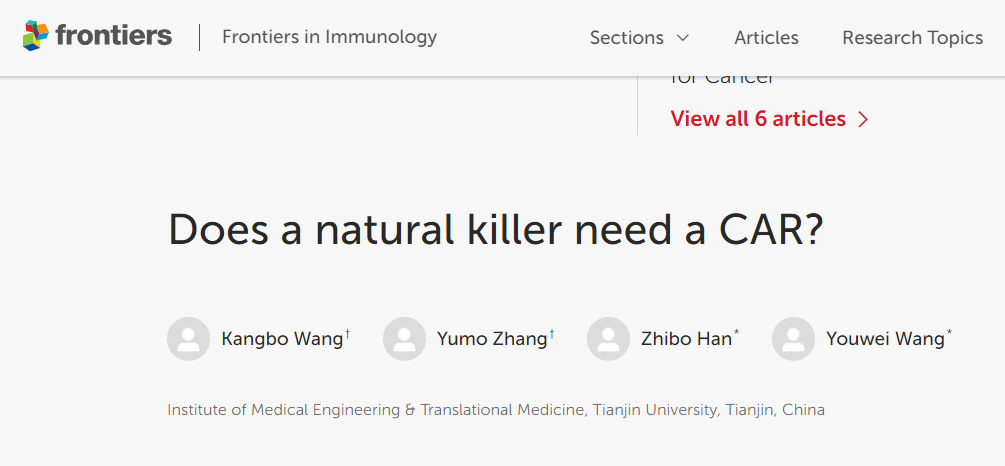Viewport: 1005px width, 466px height.
Task: Open author name Kangbo Wang
Action: click(282, 339)
